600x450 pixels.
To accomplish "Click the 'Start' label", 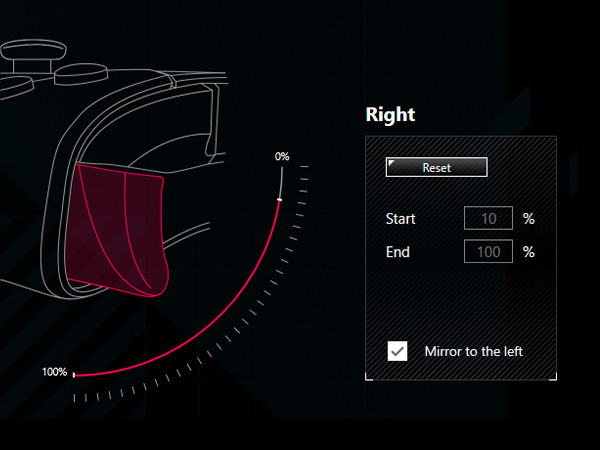I will (x=400, y=219).
